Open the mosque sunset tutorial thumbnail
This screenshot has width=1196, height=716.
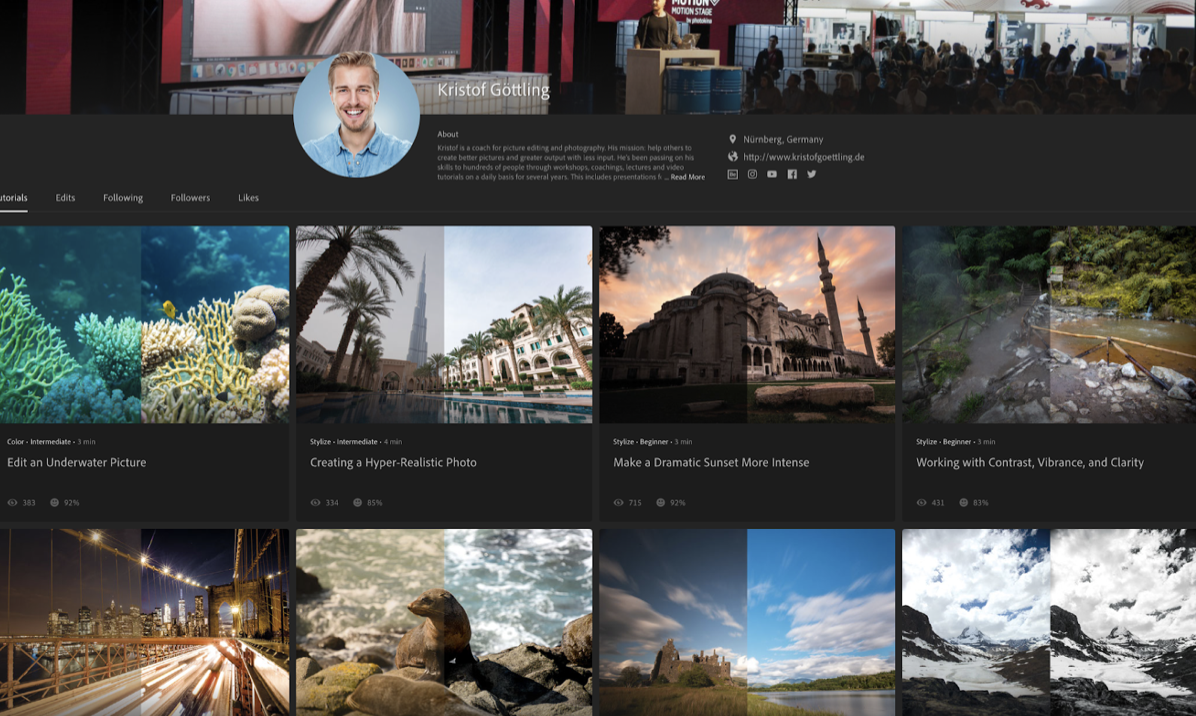tap(747, 324)
